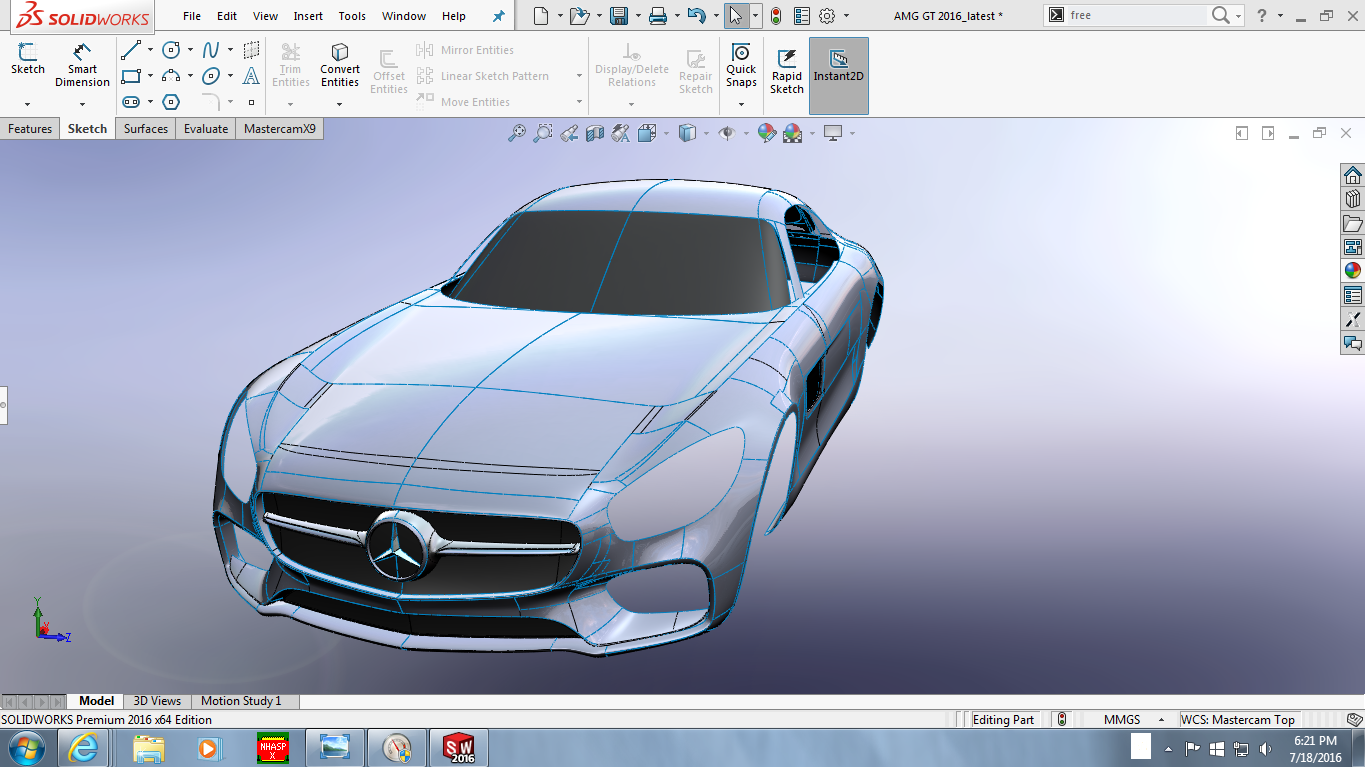Pin the menu bar with pushpin
The width and height of the screenshot is (1365, 767).
498,16
